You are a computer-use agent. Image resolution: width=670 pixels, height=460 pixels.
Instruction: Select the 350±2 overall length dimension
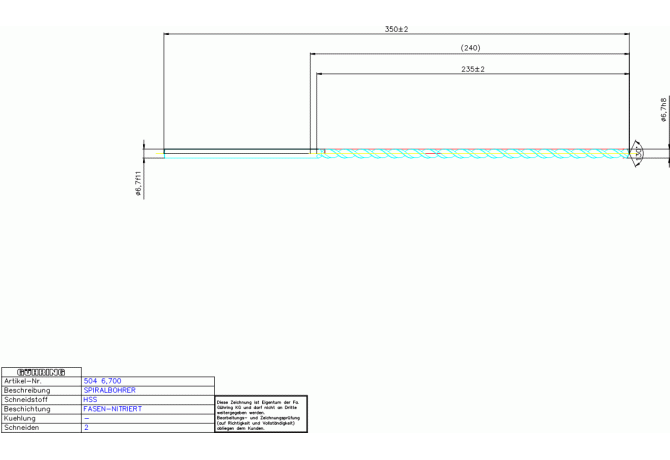[396, 29]
